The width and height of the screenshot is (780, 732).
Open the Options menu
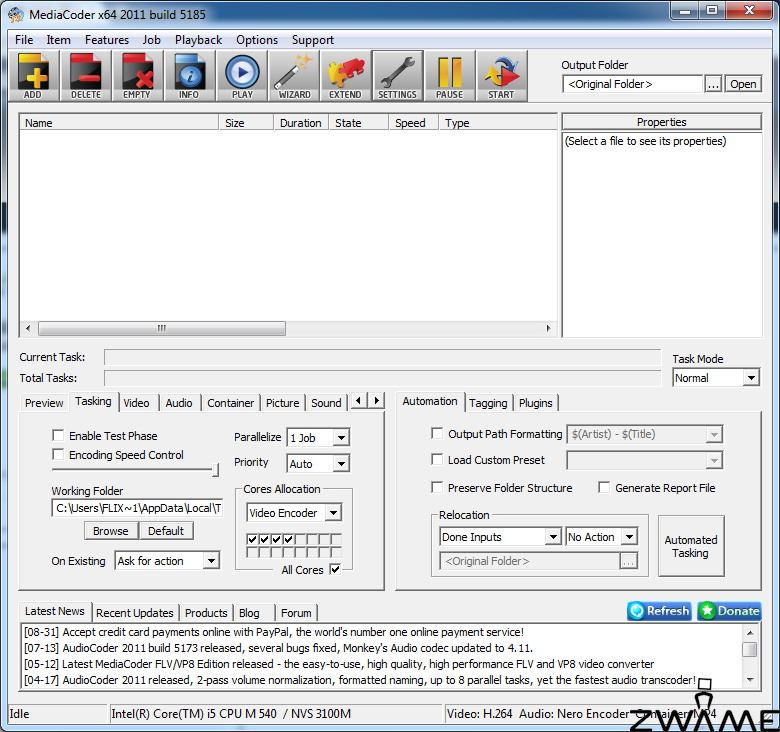pos(257,40)
